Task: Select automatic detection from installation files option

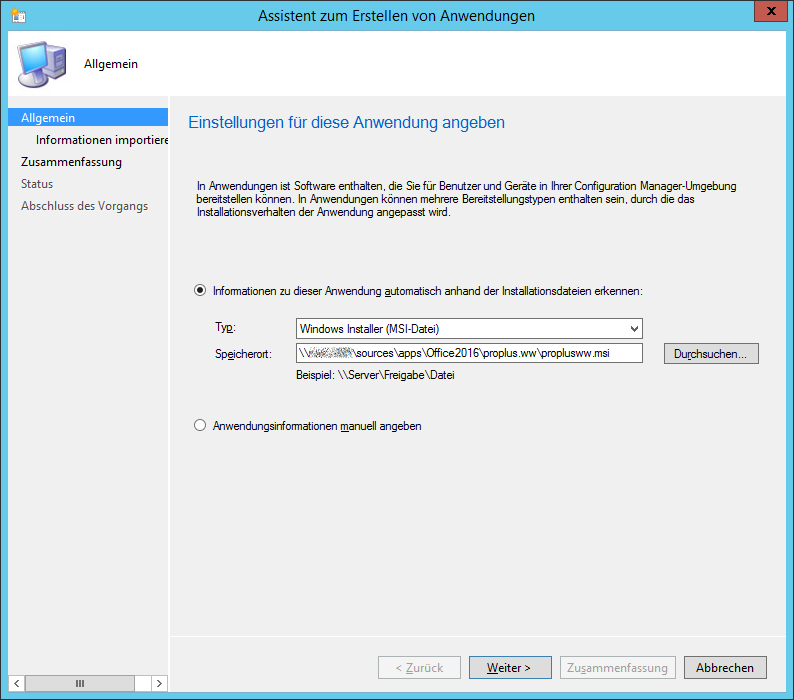Action: pyautogui.click(x=199, y=290)
